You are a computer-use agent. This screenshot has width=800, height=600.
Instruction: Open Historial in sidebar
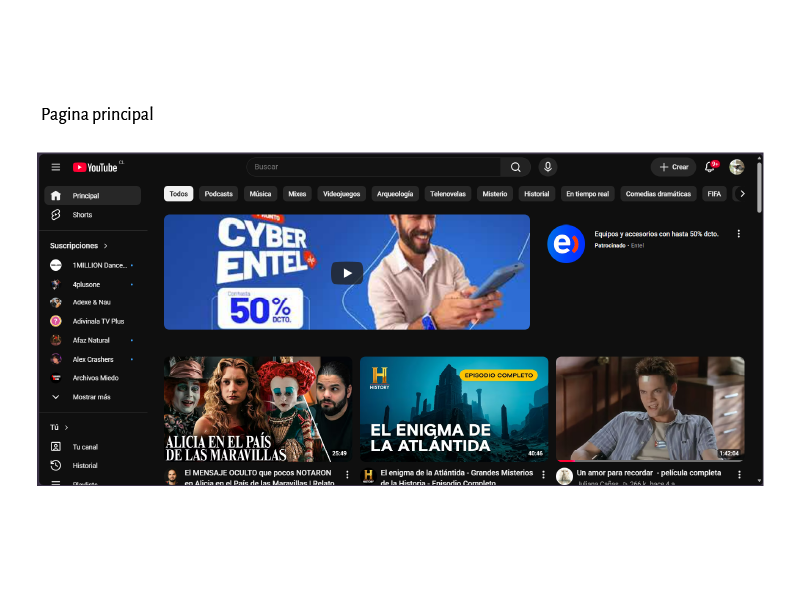[x=92, y=466]
